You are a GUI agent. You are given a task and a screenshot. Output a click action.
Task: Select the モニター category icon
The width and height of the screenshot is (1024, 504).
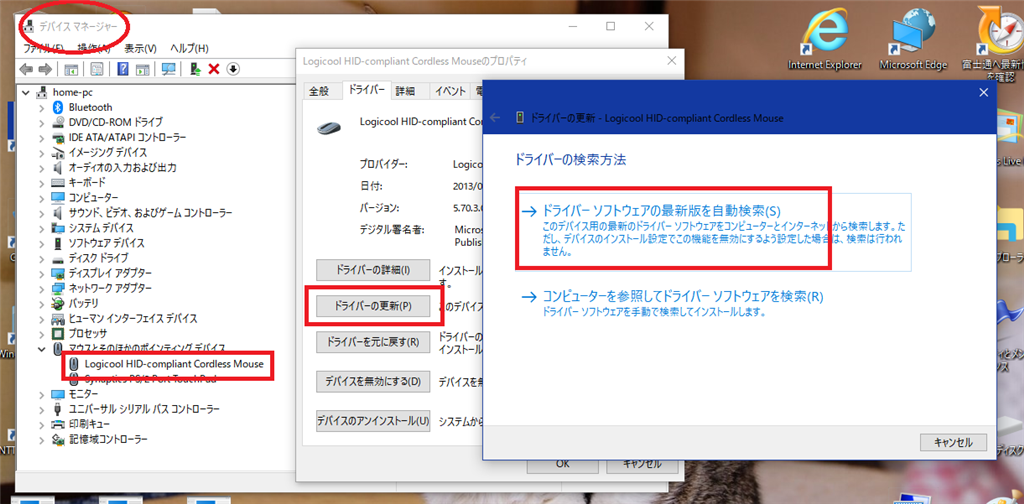[x=57, y=394]
